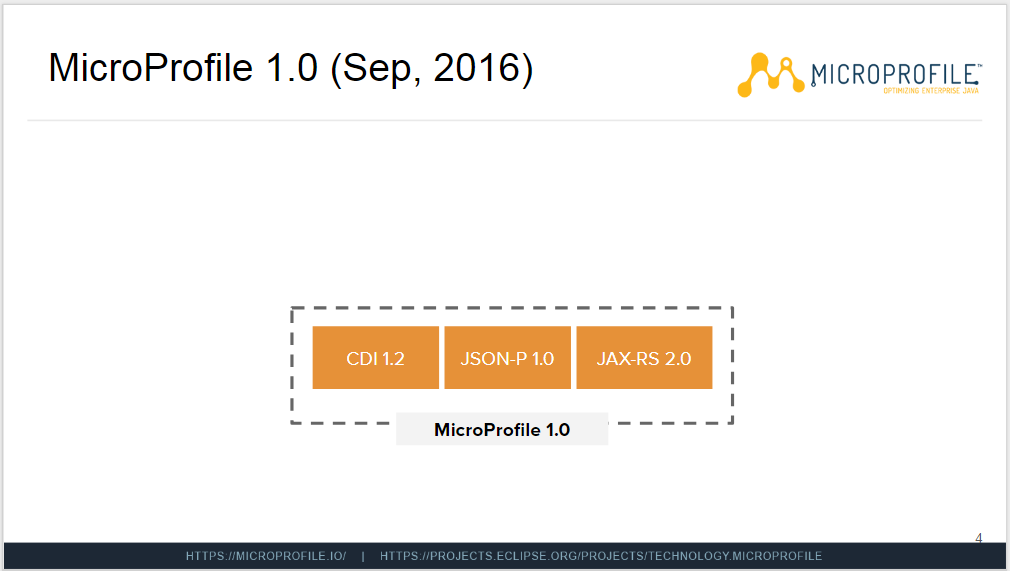The height and width of the screenshot is (571, 1010).
Task: Click the slide title MicroProfile 1.0 (Sep, 2016)
Action: [291, 68]
